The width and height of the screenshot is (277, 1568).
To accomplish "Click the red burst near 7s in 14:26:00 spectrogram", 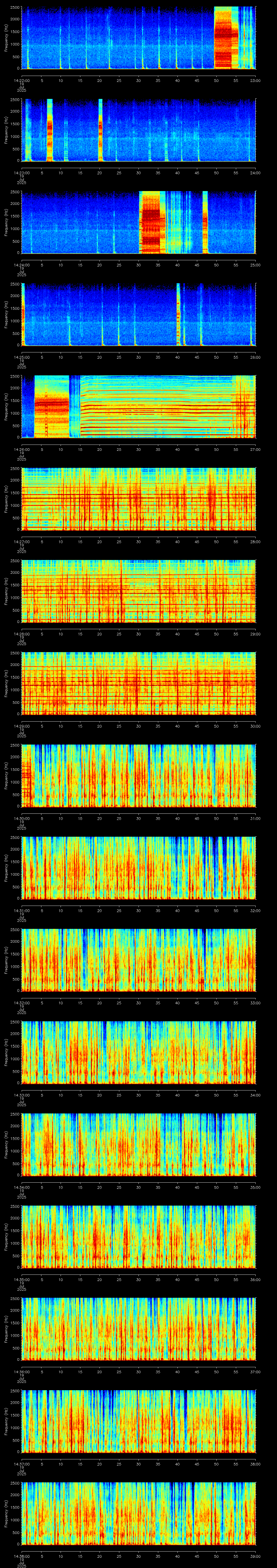I will point(51,407).
